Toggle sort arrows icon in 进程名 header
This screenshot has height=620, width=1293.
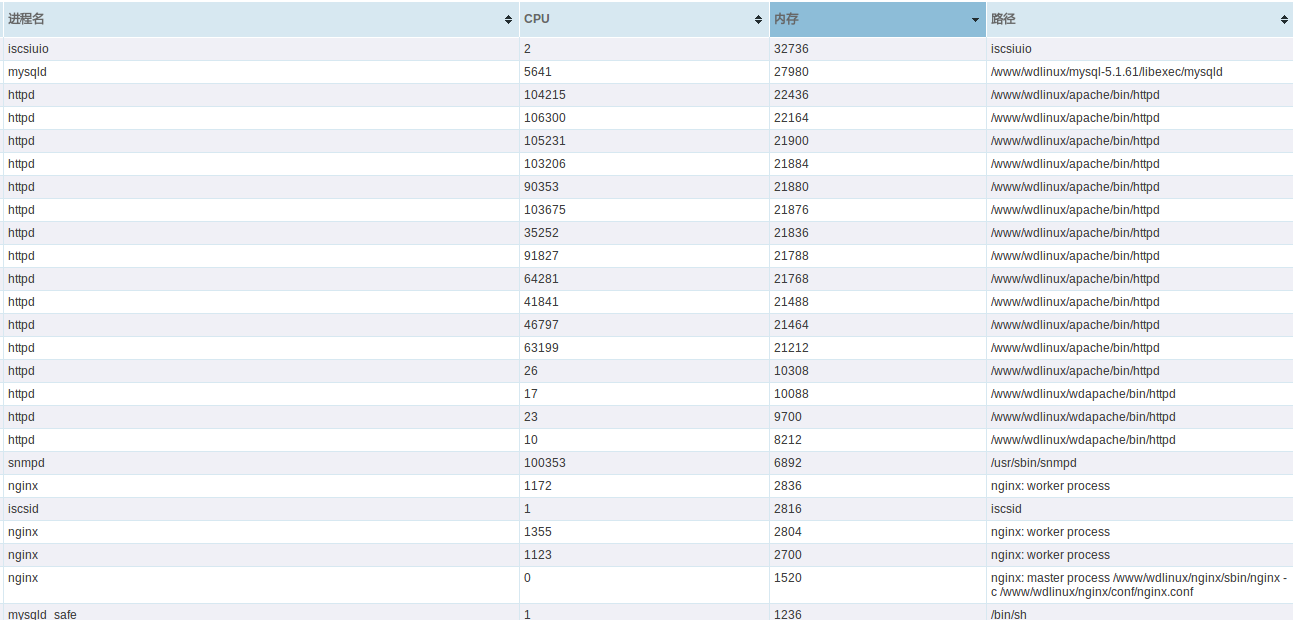click(x=509, y=20)
